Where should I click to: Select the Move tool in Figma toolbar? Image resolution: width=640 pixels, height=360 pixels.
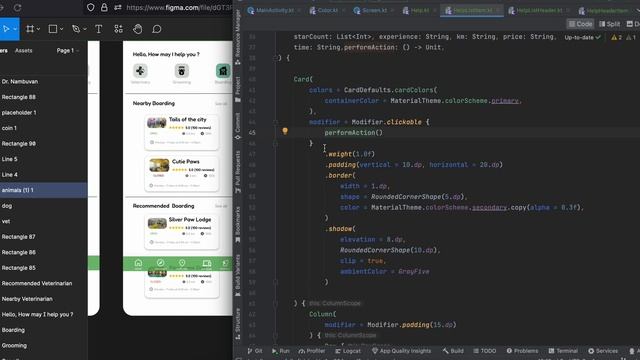click(x=6, y=29)
